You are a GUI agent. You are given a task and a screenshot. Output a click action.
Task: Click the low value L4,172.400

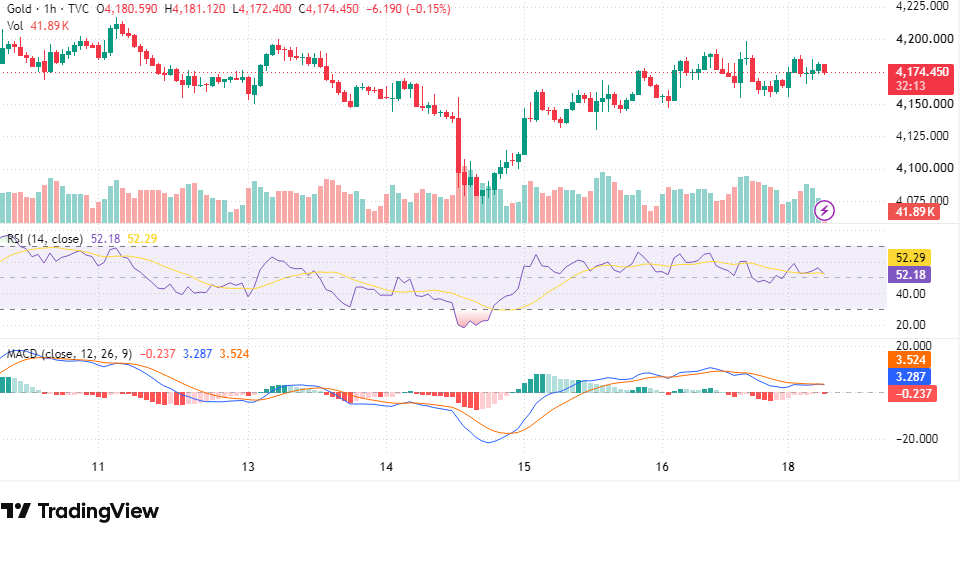pyautogui.click(x=261, y=9)
